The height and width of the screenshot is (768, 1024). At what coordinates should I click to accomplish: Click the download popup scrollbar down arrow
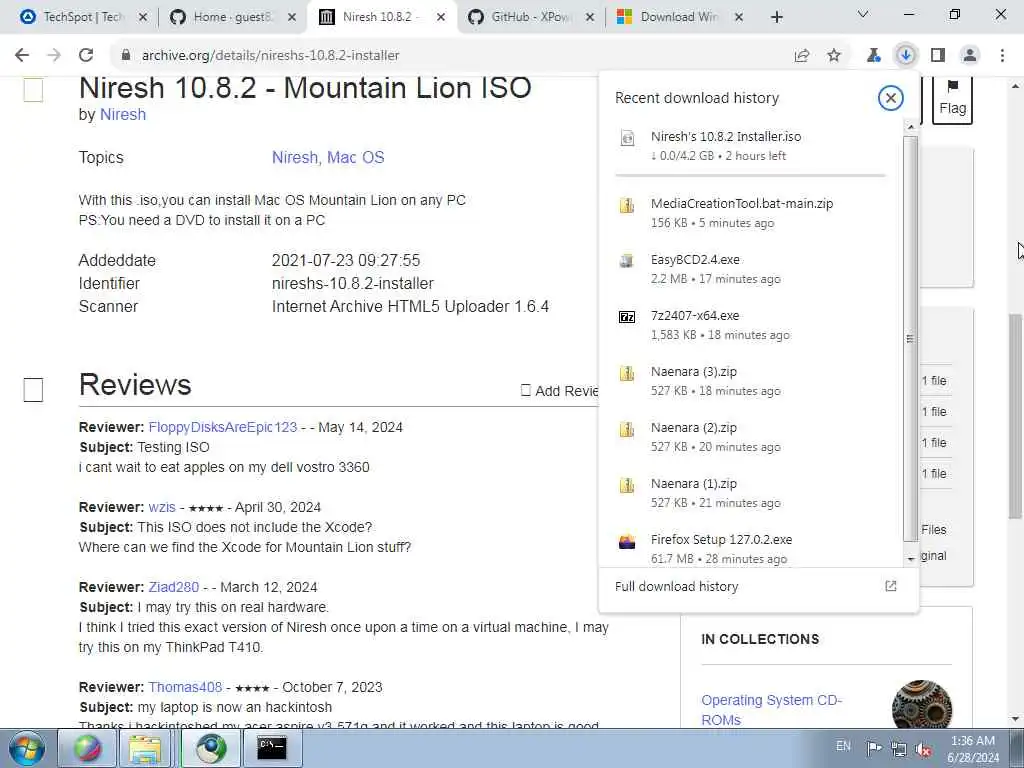click(x=911, y=559)
